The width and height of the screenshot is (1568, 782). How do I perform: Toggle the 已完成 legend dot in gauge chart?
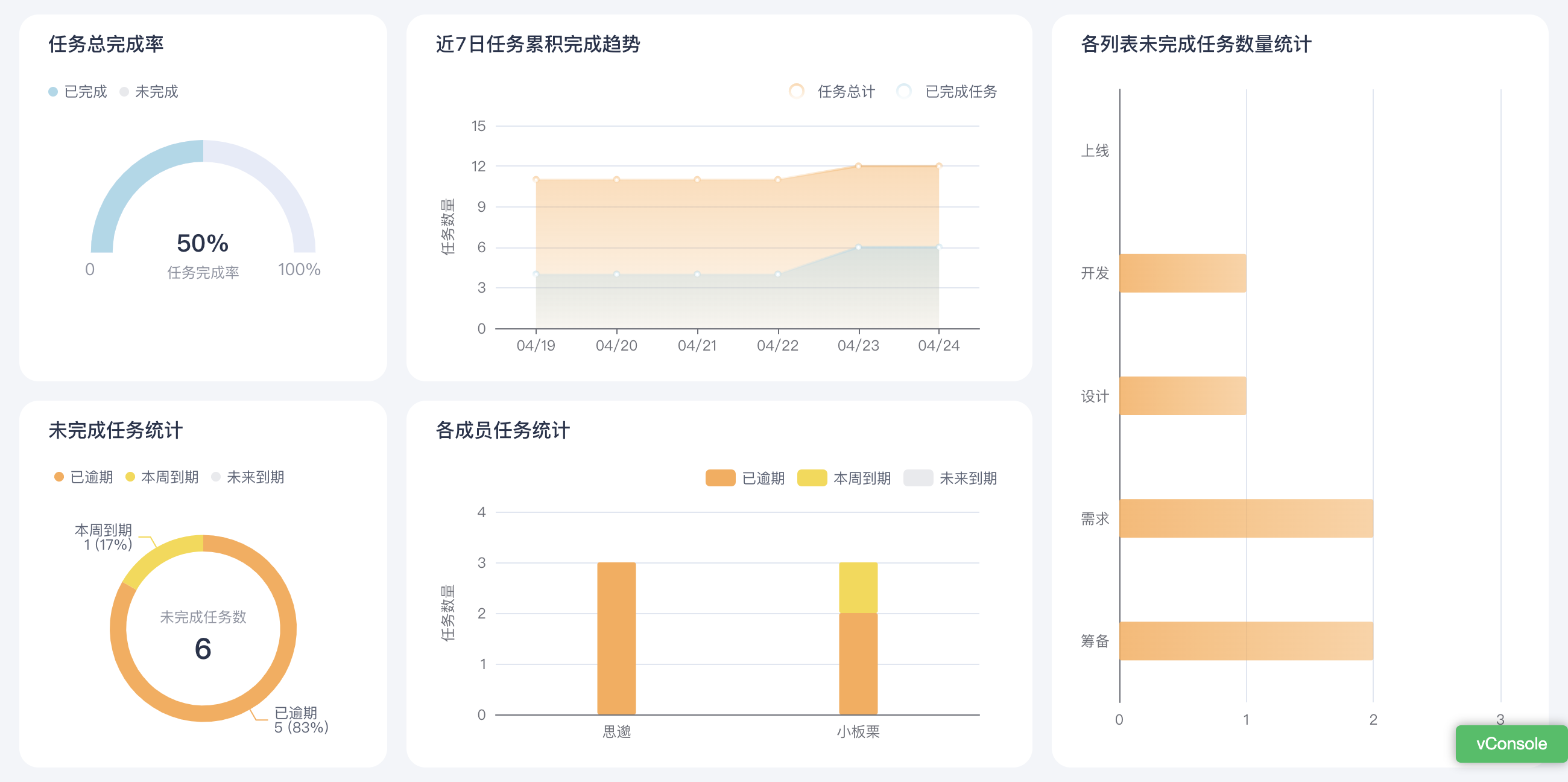click(x=53, y=92)
